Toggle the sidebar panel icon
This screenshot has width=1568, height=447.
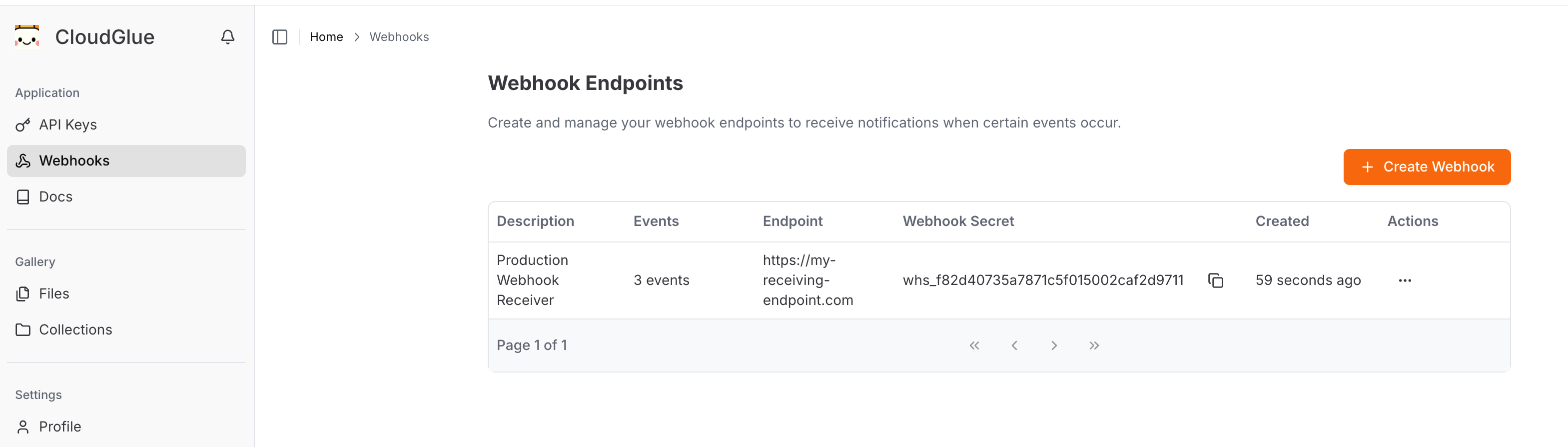pos(279,37)
